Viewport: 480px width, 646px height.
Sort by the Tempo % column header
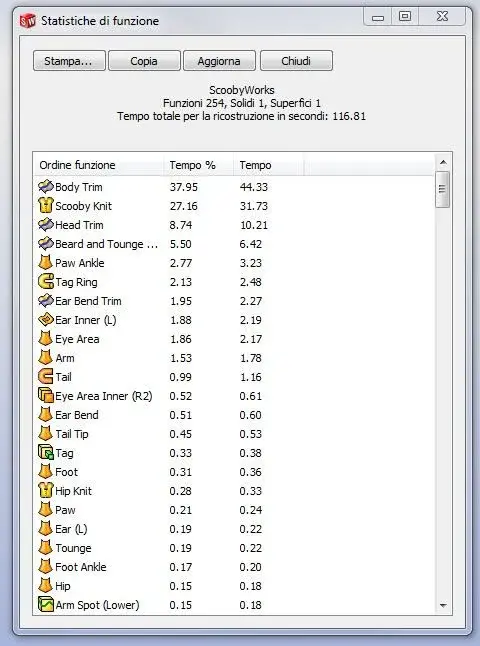click(x=198, y=165)
